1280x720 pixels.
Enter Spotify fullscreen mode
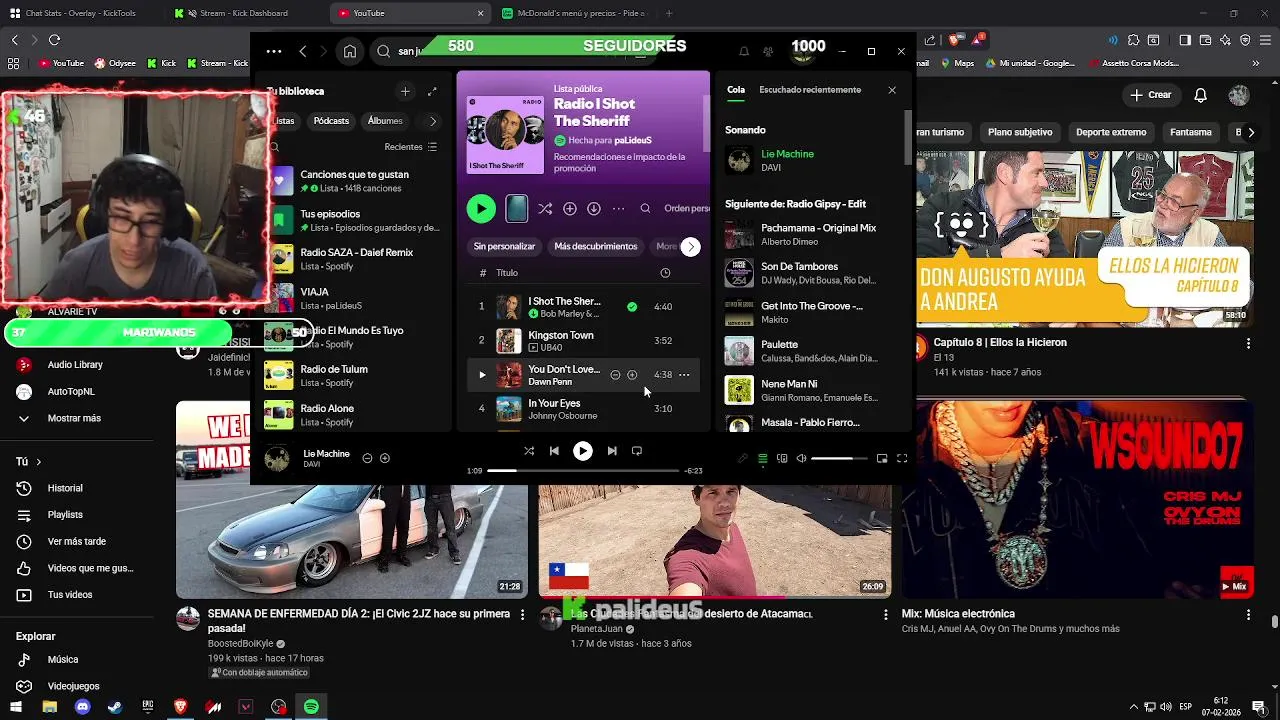(x=902, y=458)
